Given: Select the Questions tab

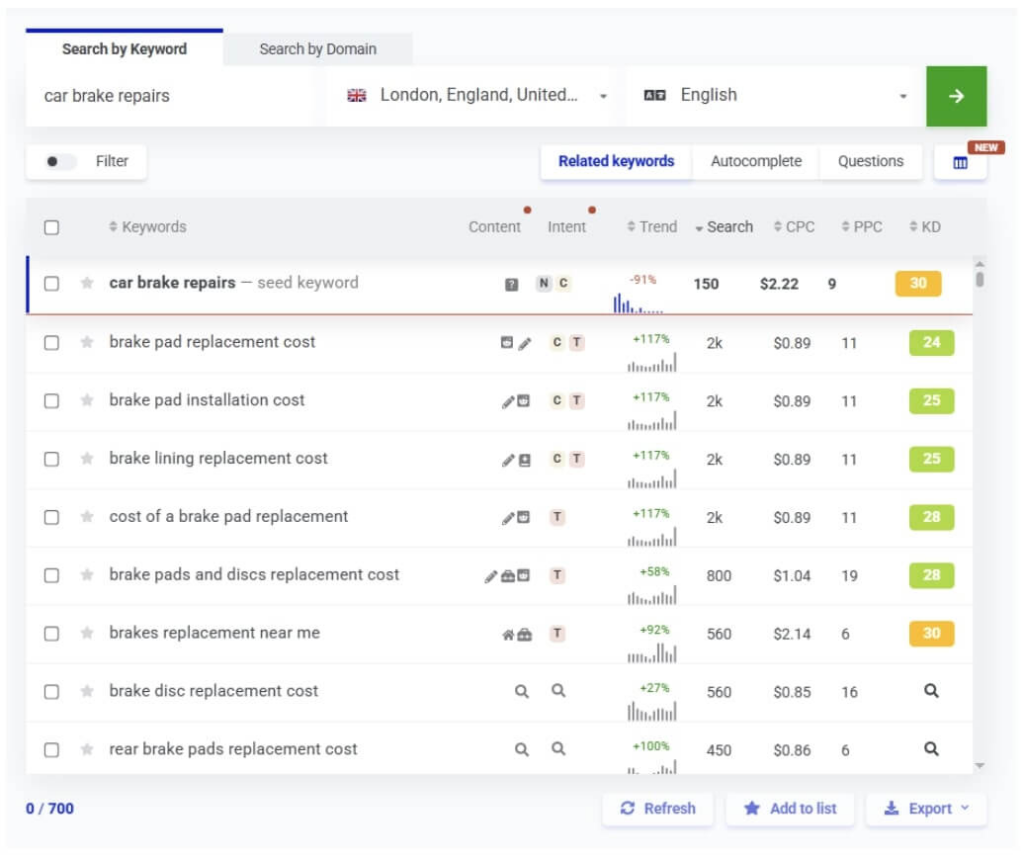Looking at the screenshot, I should click(x=870, y=162).
